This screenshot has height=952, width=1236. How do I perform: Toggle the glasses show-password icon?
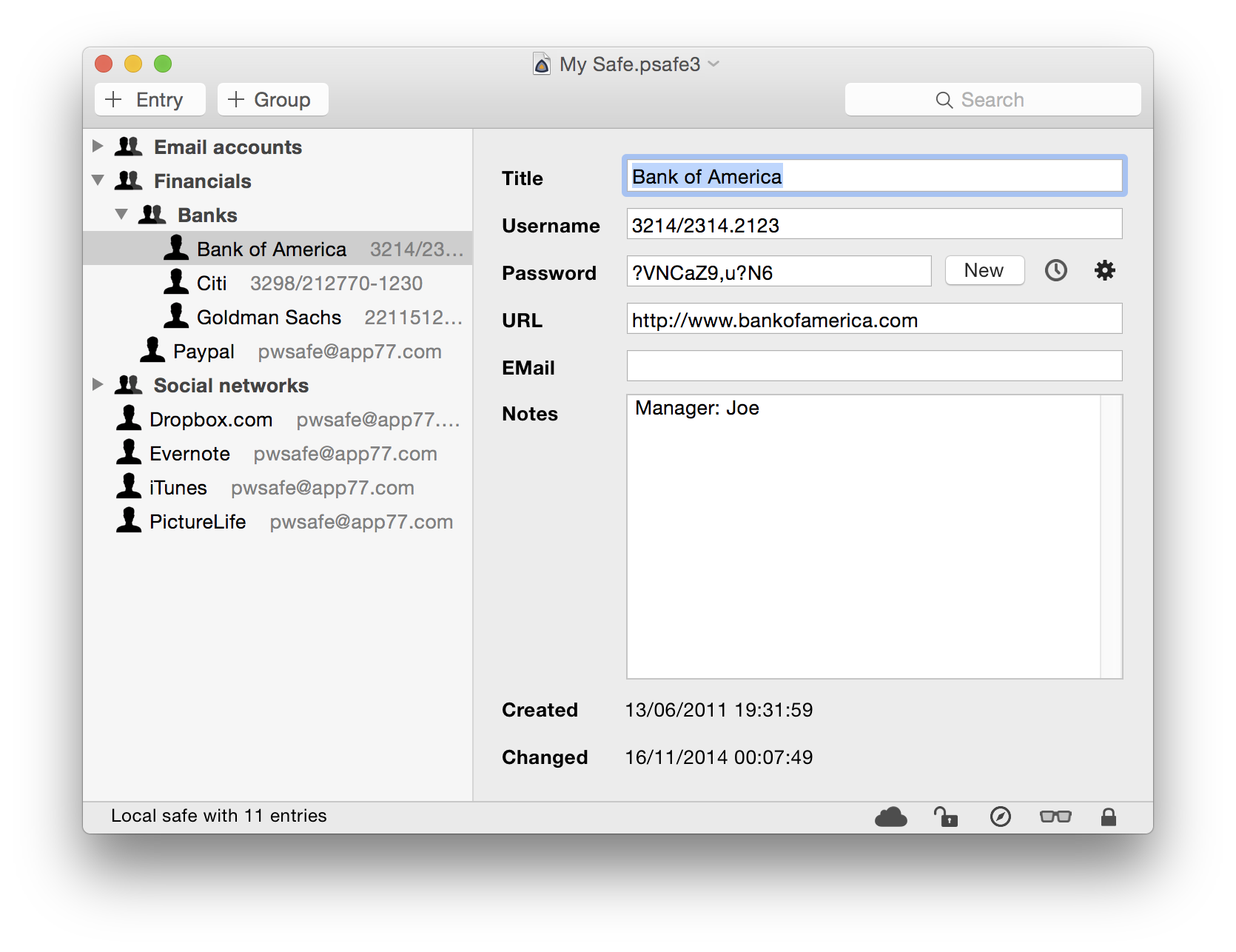point(1055,817)
